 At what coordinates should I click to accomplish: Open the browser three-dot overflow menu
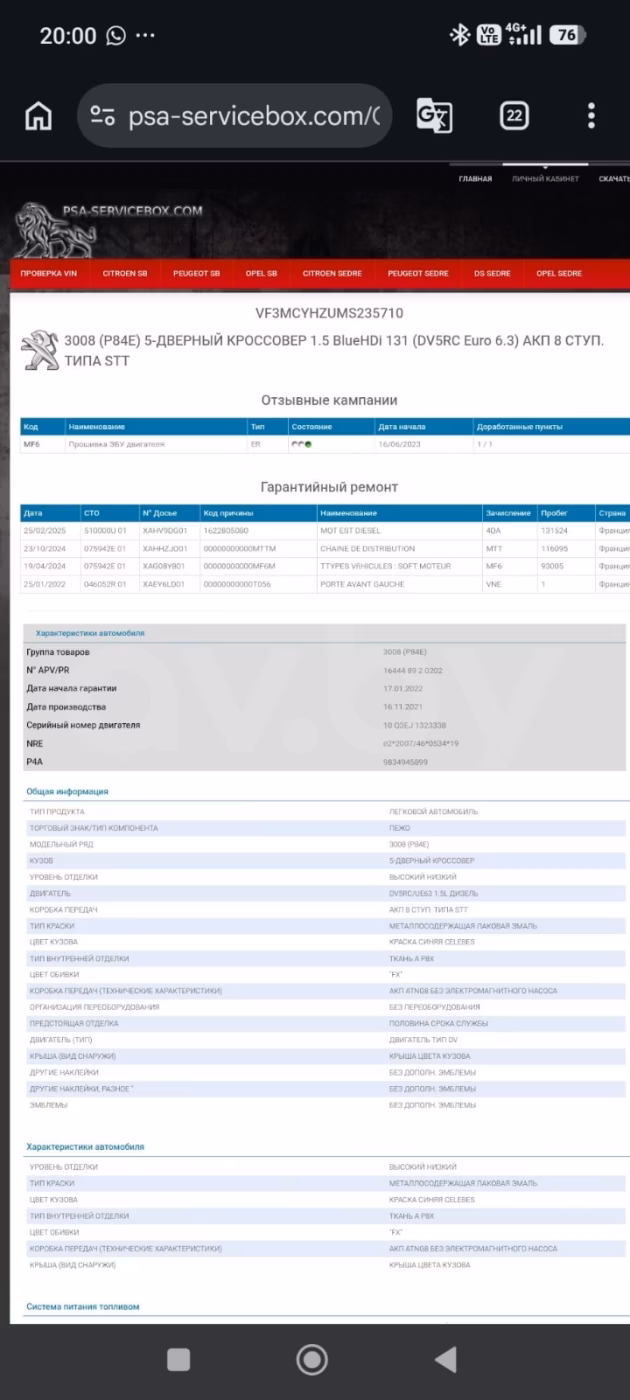tap(592, 116)
